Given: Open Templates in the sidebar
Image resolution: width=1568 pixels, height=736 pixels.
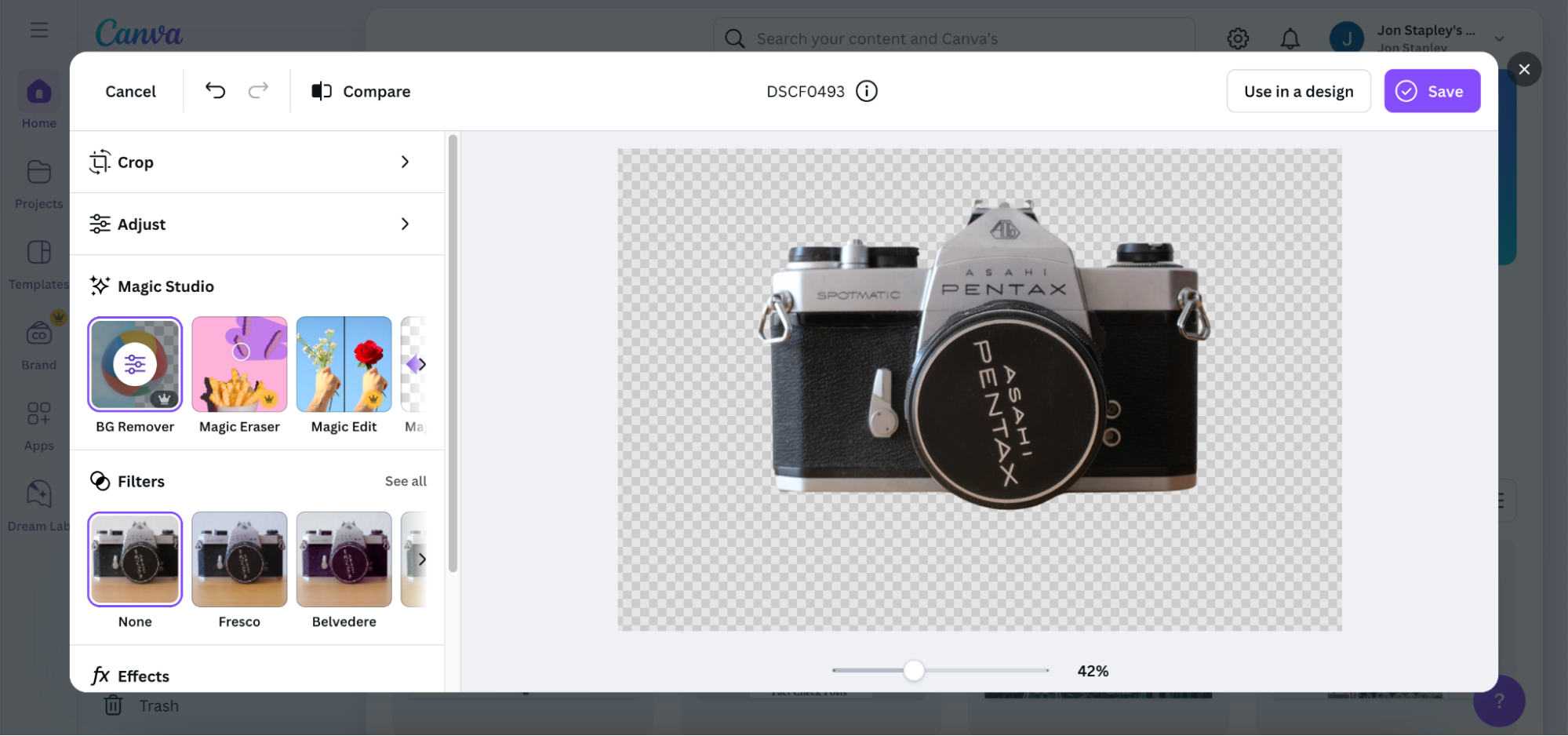Looking at the screenshot, I should click(x=39, y=265).
